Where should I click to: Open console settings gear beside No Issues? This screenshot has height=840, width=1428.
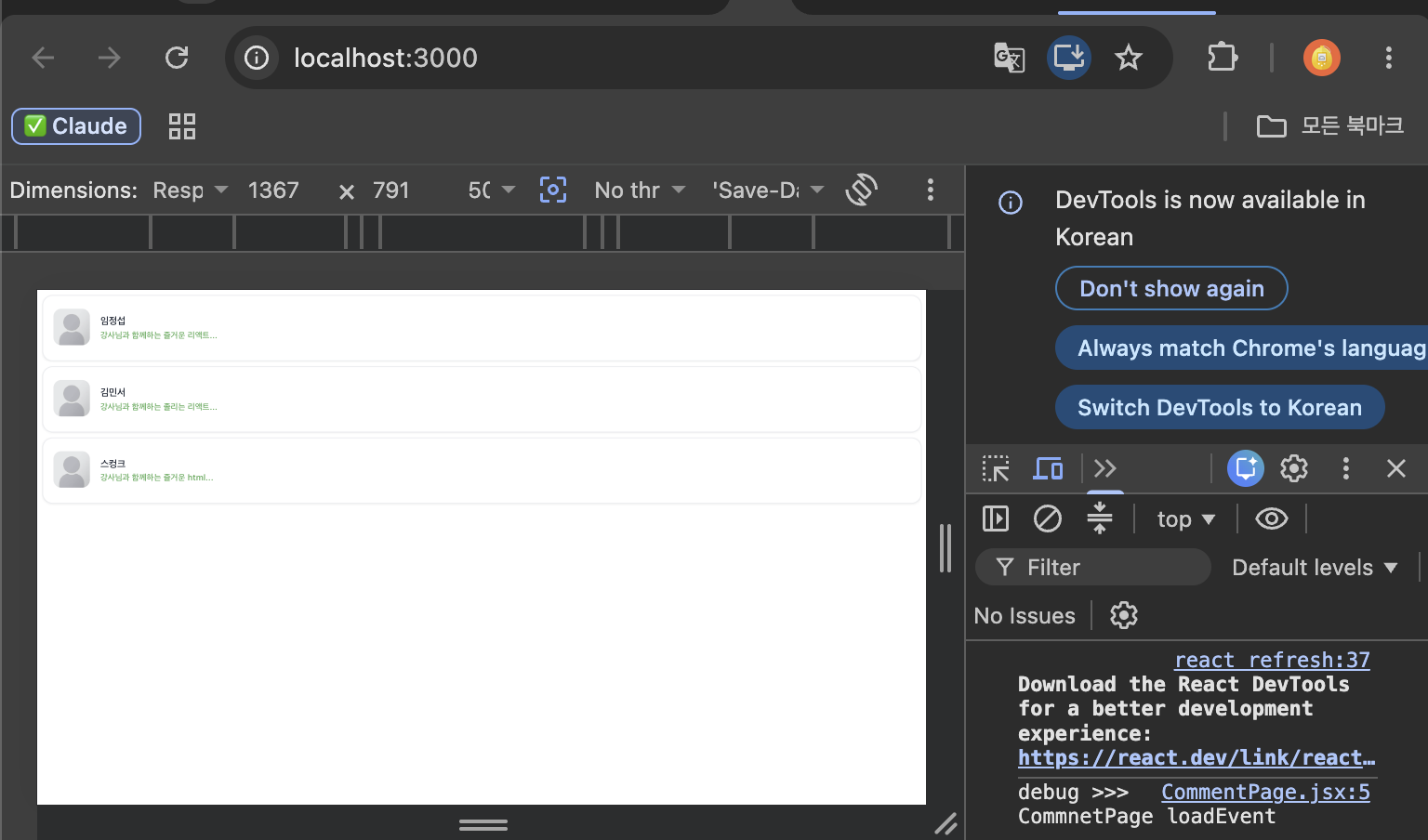tap(1124, 615)
